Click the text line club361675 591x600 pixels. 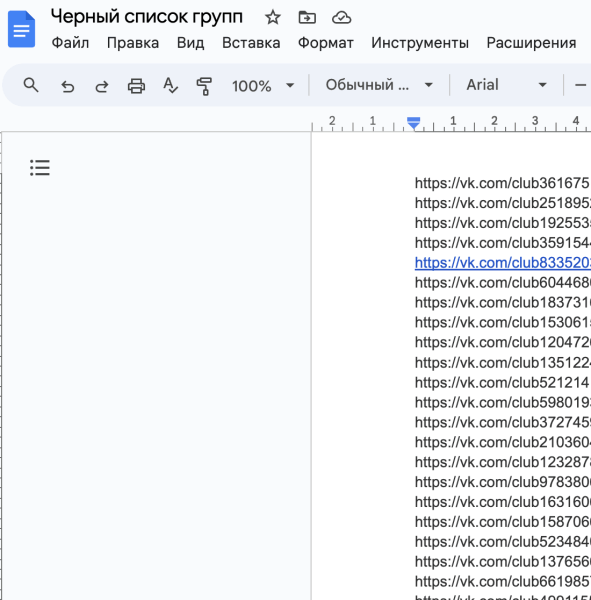tap(503, 183)
